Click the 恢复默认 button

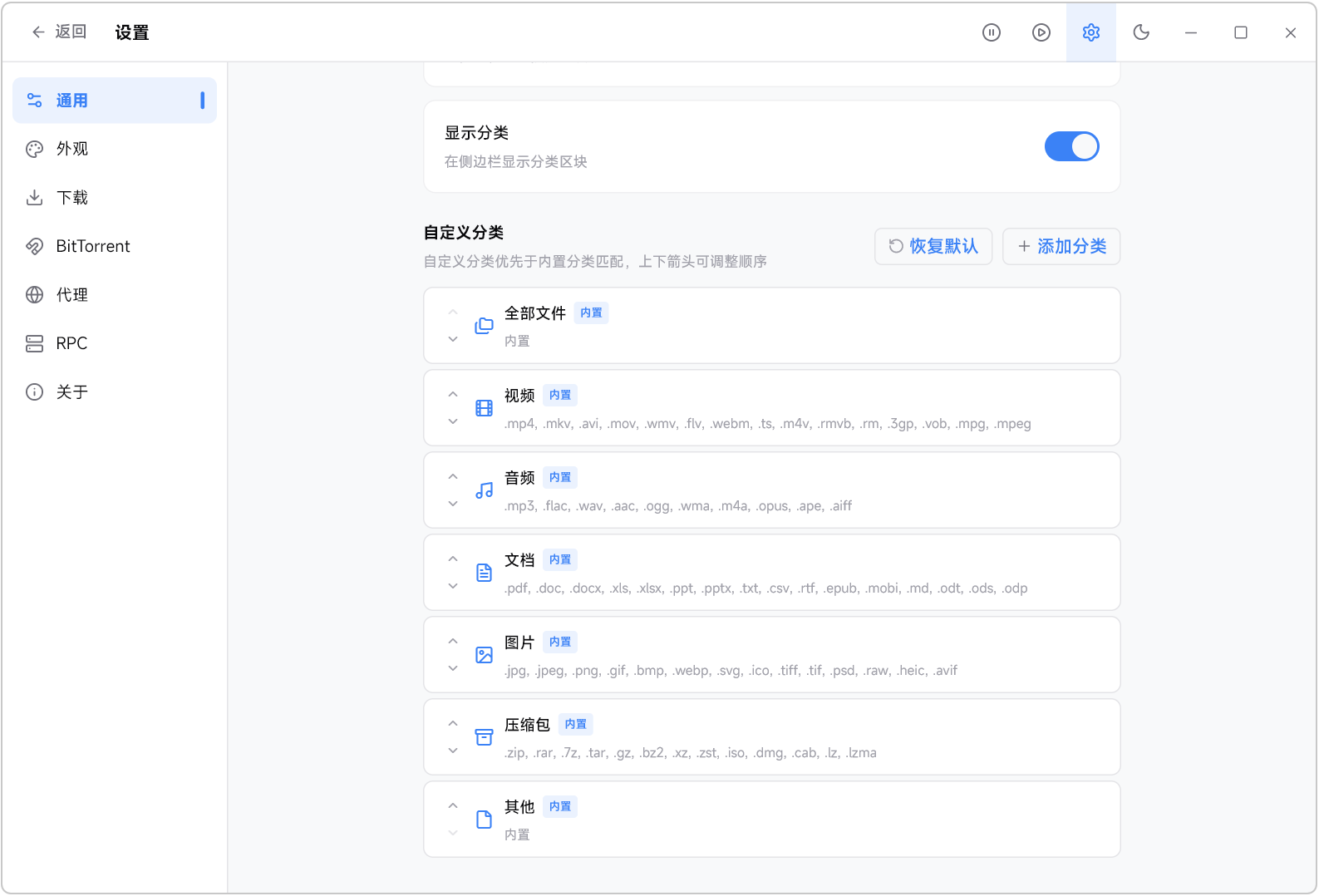933,246
